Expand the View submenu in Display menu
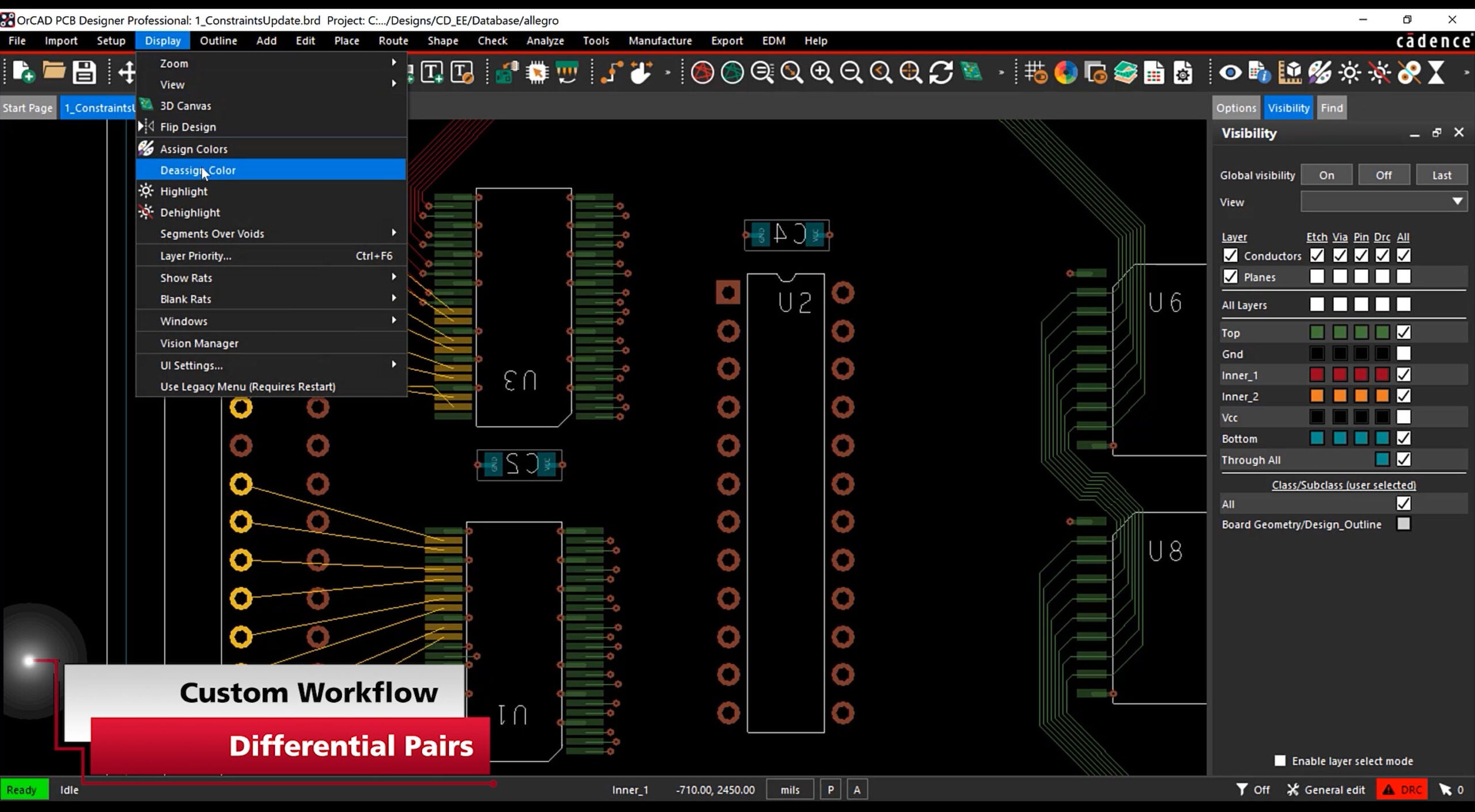This screenshot has width=1475, height=812. coord(271,85)
